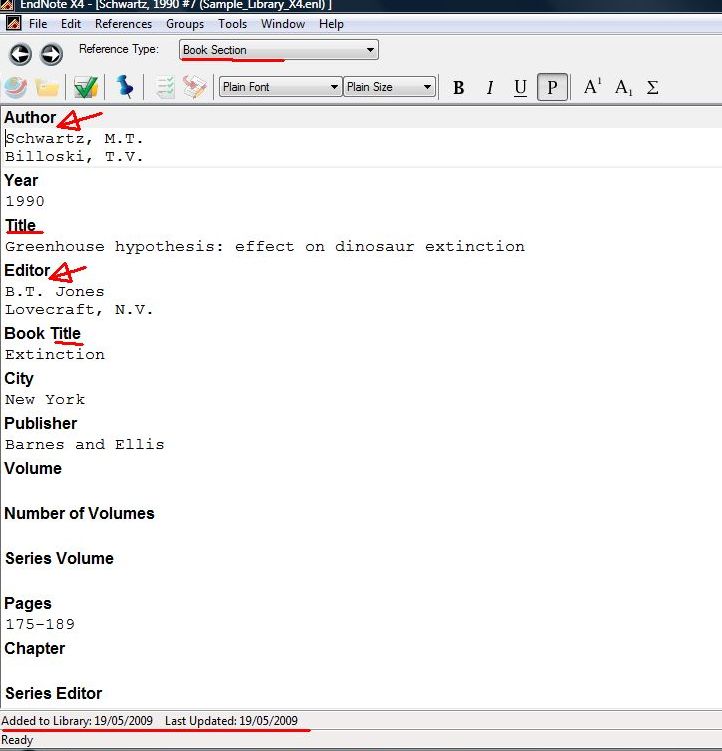The image size is (722, 751).
Task: Open the Plain Size dropdown
Action: pyautogui.click(x=390, y=87)
